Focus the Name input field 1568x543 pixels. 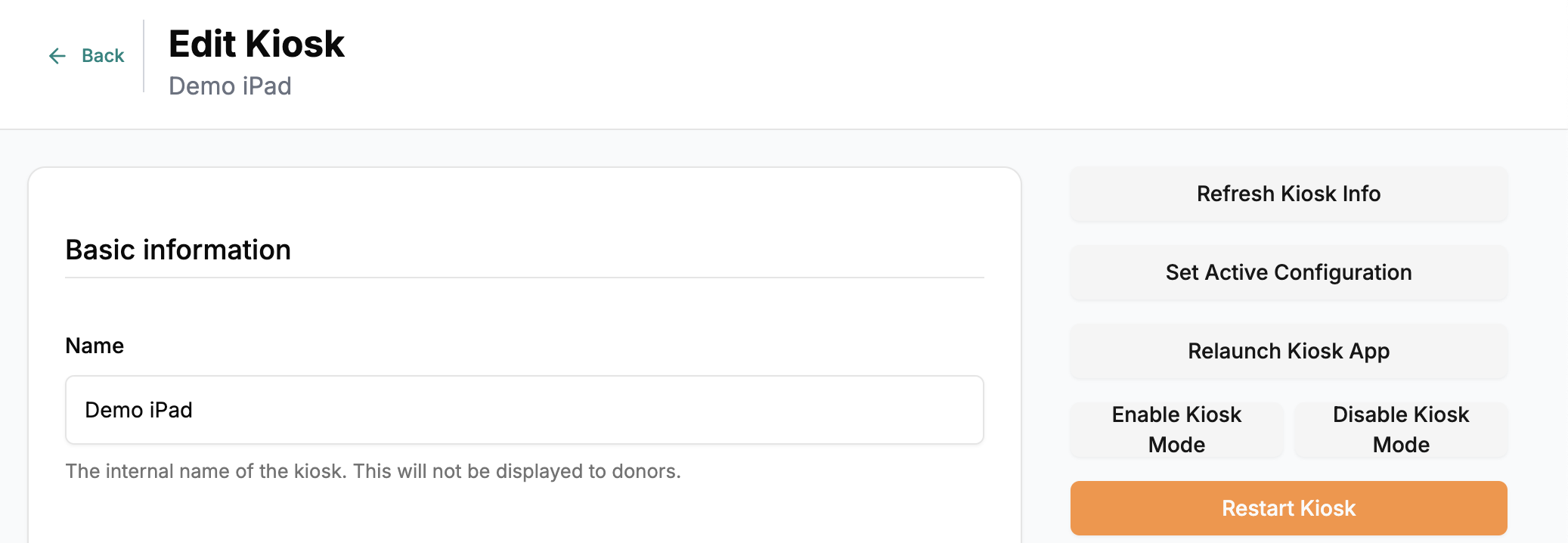click(524, 410)
